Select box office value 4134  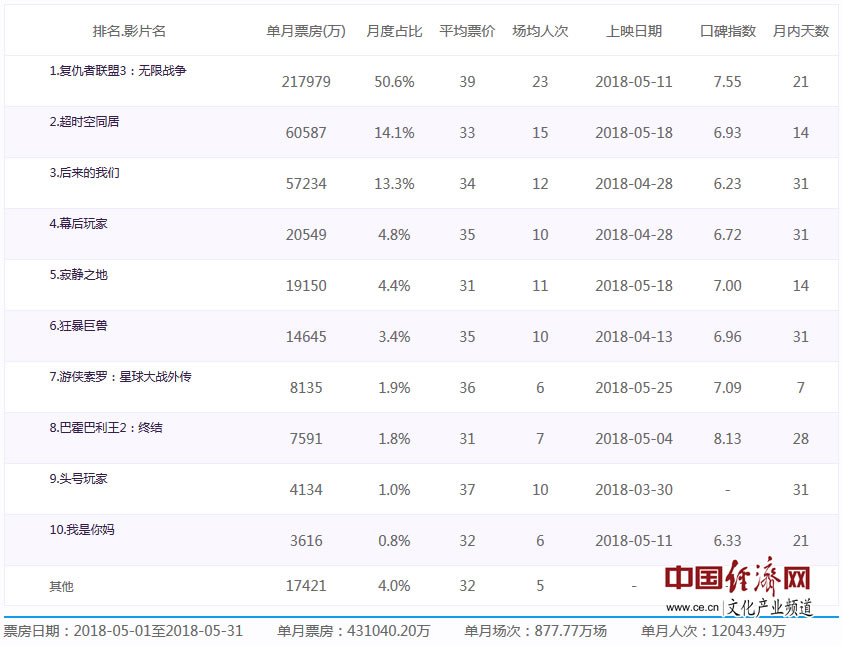click(x=306, y=490)
